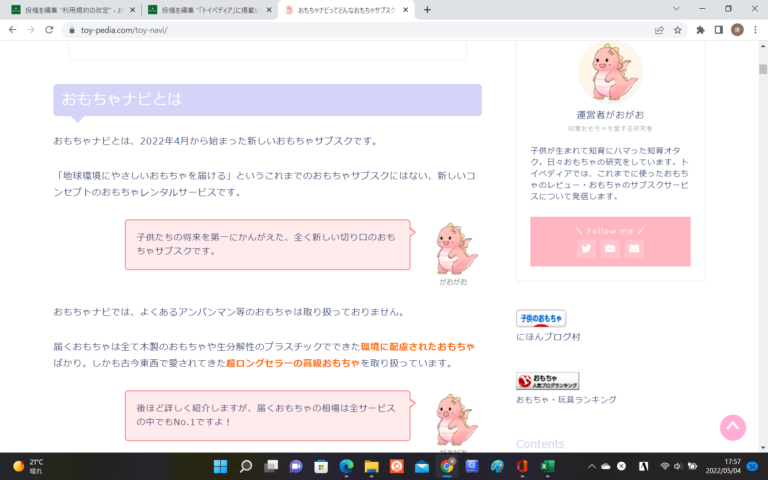Viewport: 768px width, 480px height.
Task: Expand the tab search chevron
Action: pyautogui.click(x=676, y=9)
